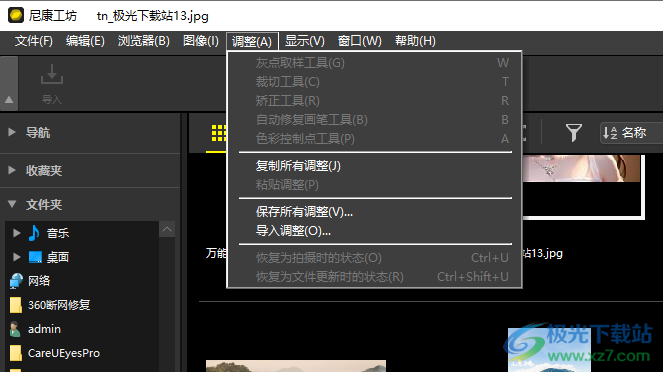Viewport: 663px width, 372px height.
Task: Open the 名称 sort order dropdown
Action: 631,133
